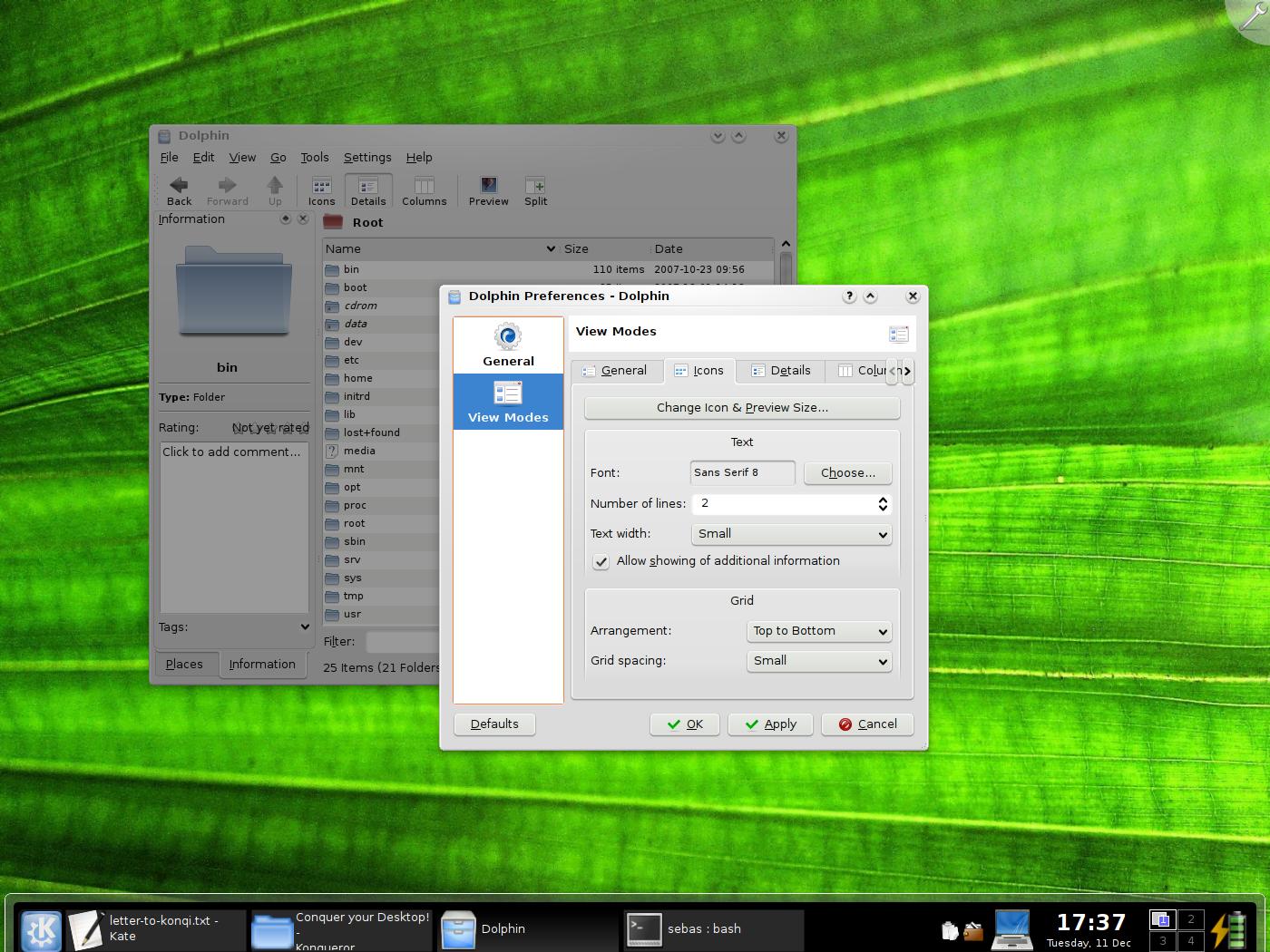This screenshot has width=1270, height=952.
Task: Open the Details tab
Action: [781, 371]
